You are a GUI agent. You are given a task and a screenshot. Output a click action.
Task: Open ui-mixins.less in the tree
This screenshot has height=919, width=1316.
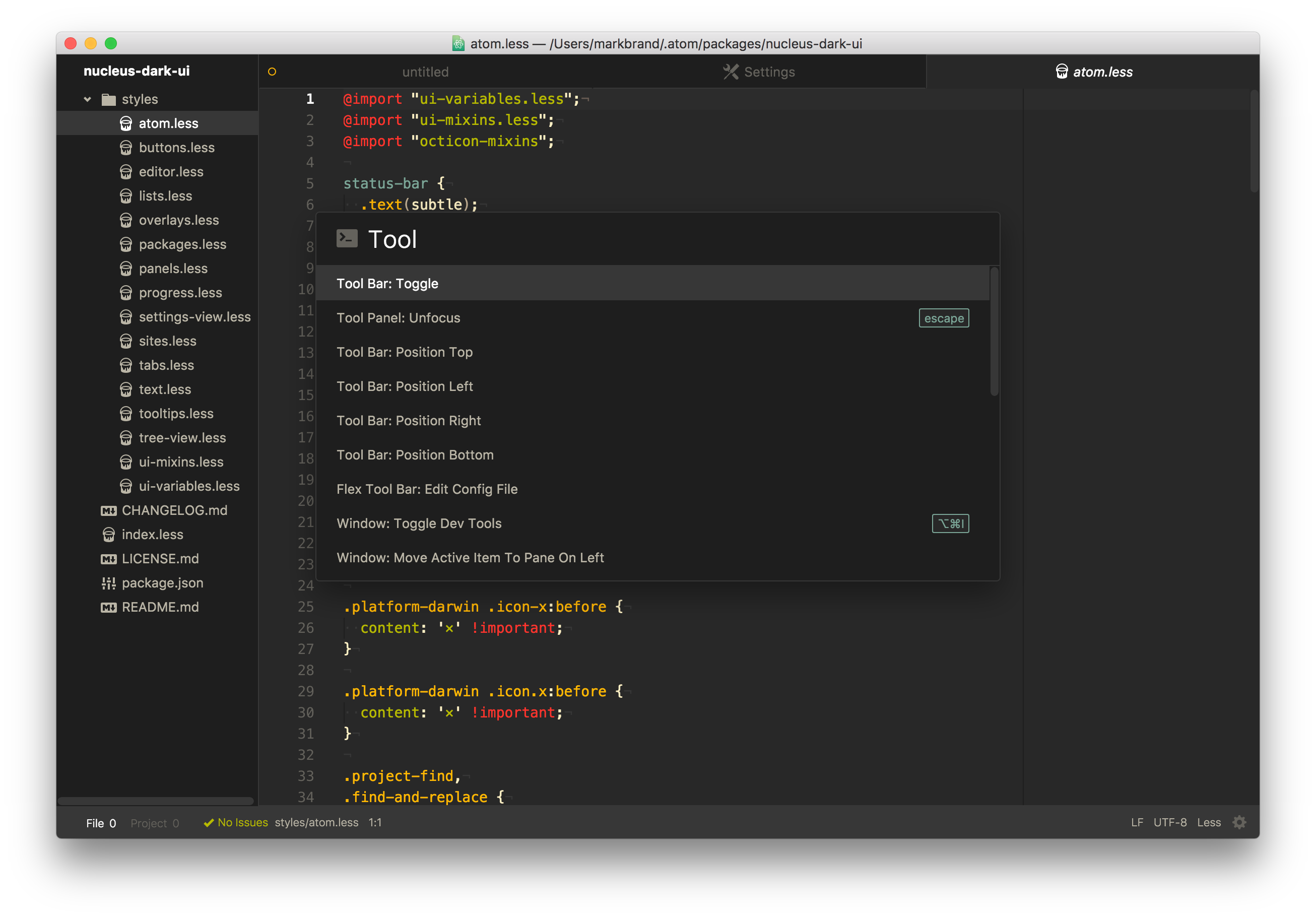157,462
